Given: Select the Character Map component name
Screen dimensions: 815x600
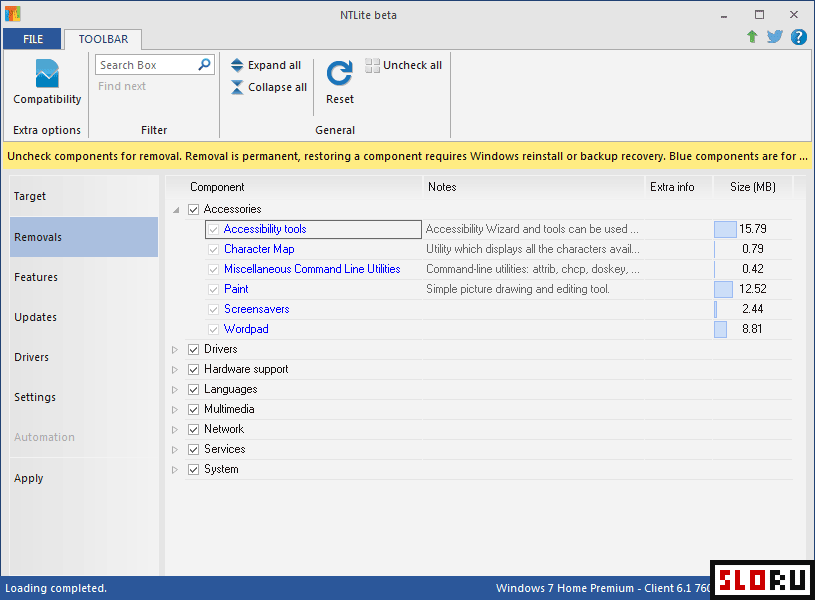Looking at the screenshot, I should pos(259,249).
